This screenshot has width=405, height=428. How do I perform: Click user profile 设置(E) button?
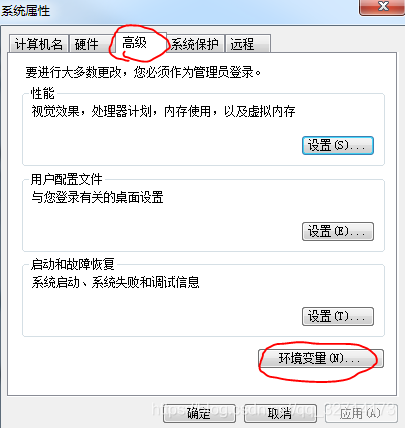(338, 231)
